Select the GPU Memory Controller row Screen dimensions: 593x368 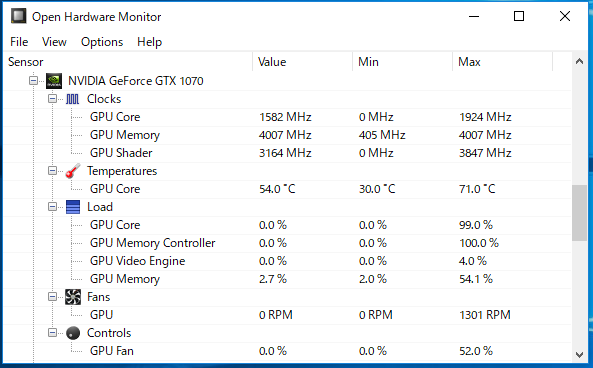click(x=287, y=243)
